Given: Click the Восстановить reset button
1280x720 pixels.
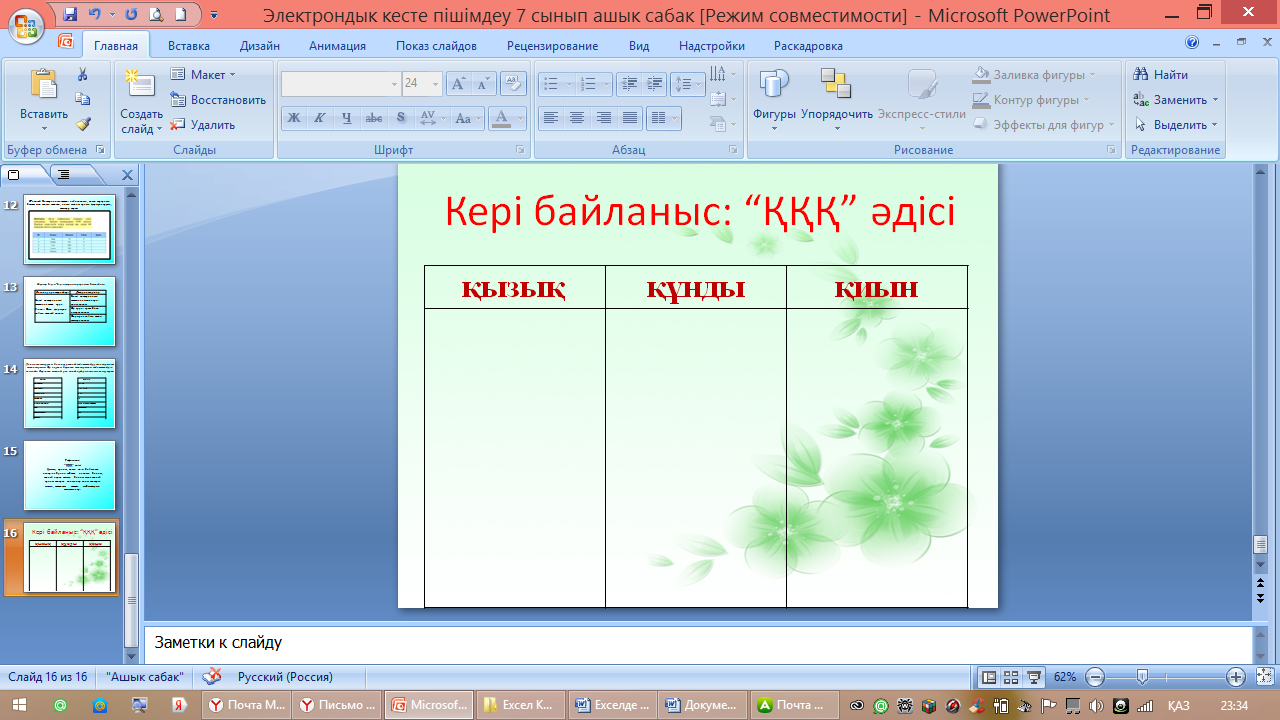Looking at the screenshot, I should pyautogui.click(x=218, y=100).
